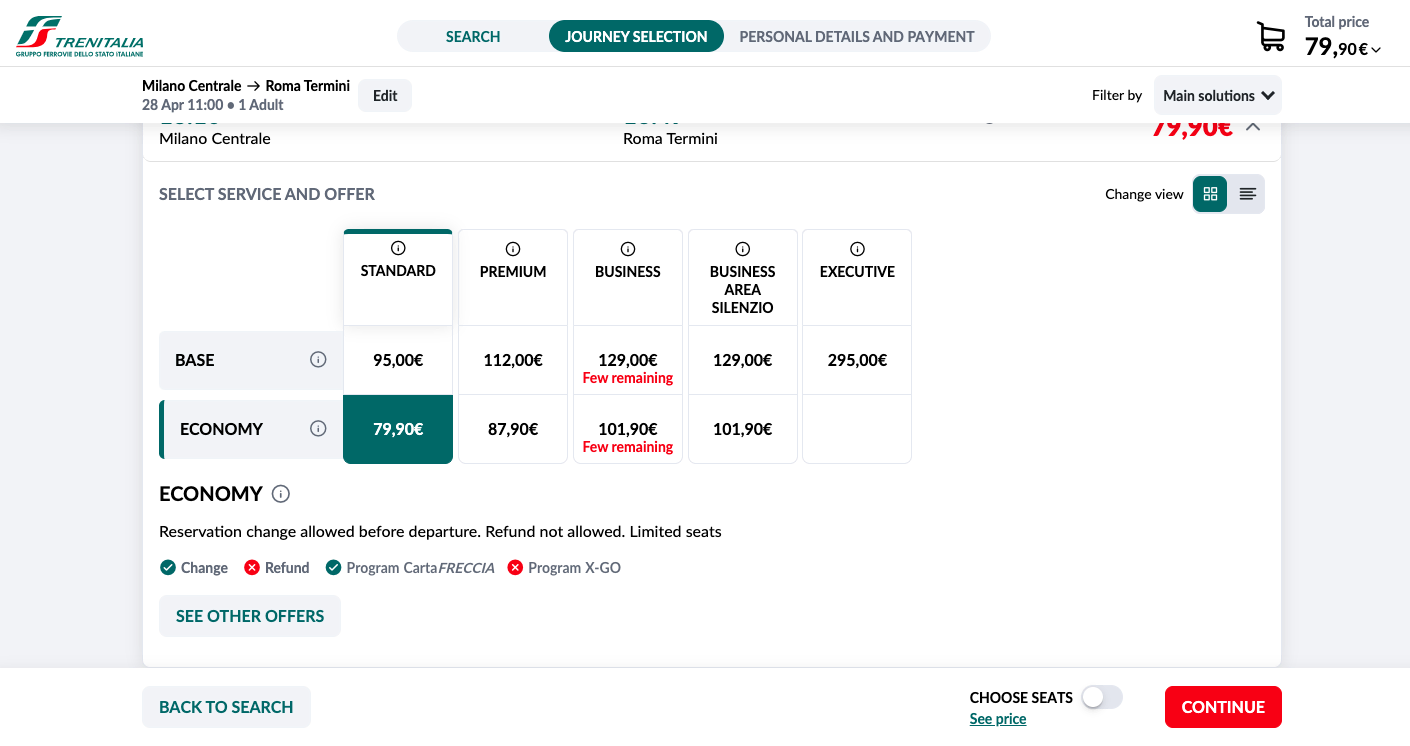
Task: Open the Main solutions filter dropdown
Action: (1217, 96)
